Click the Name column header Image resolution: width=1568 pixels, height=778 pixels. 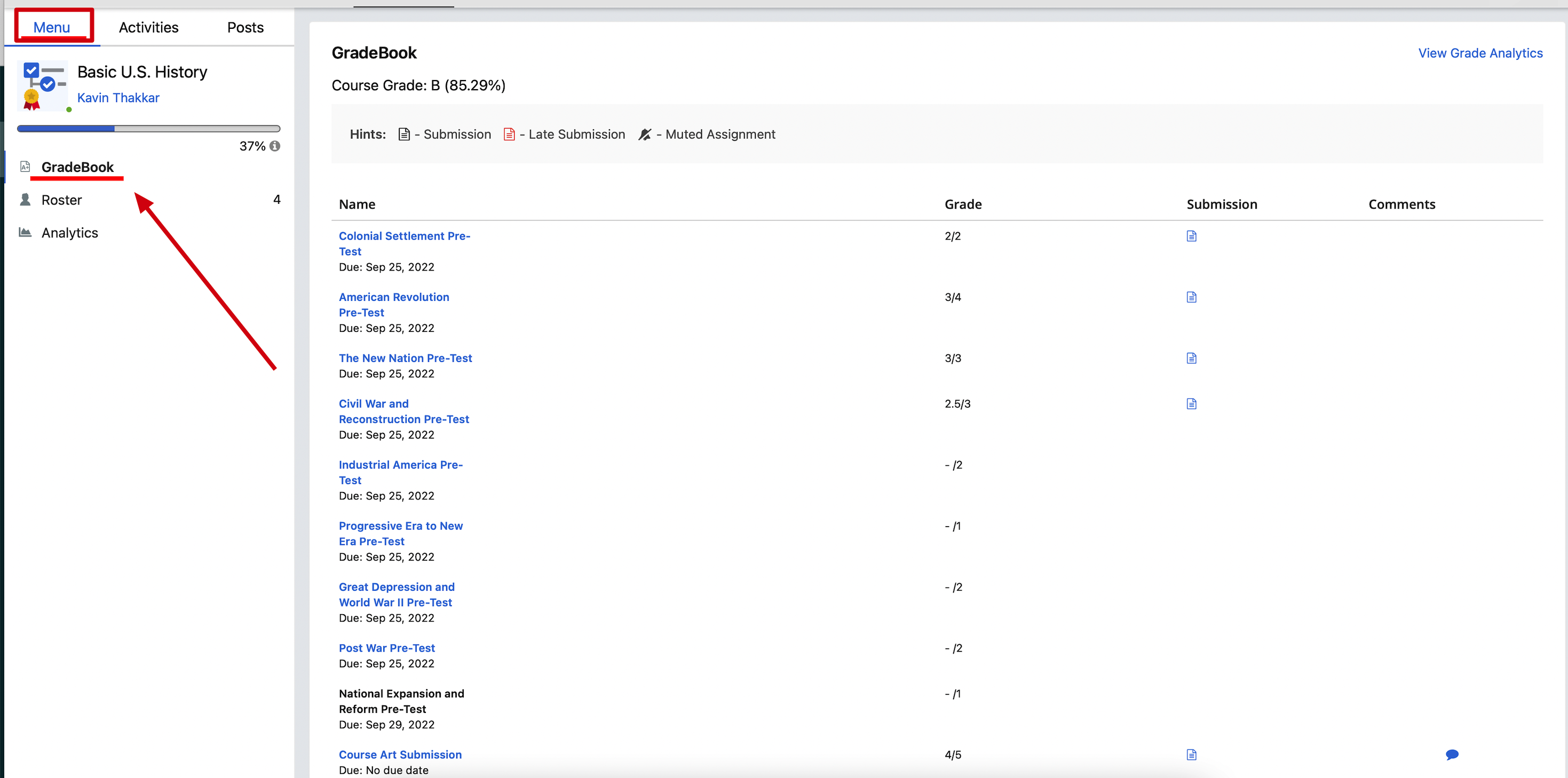(x=357, y=204)
